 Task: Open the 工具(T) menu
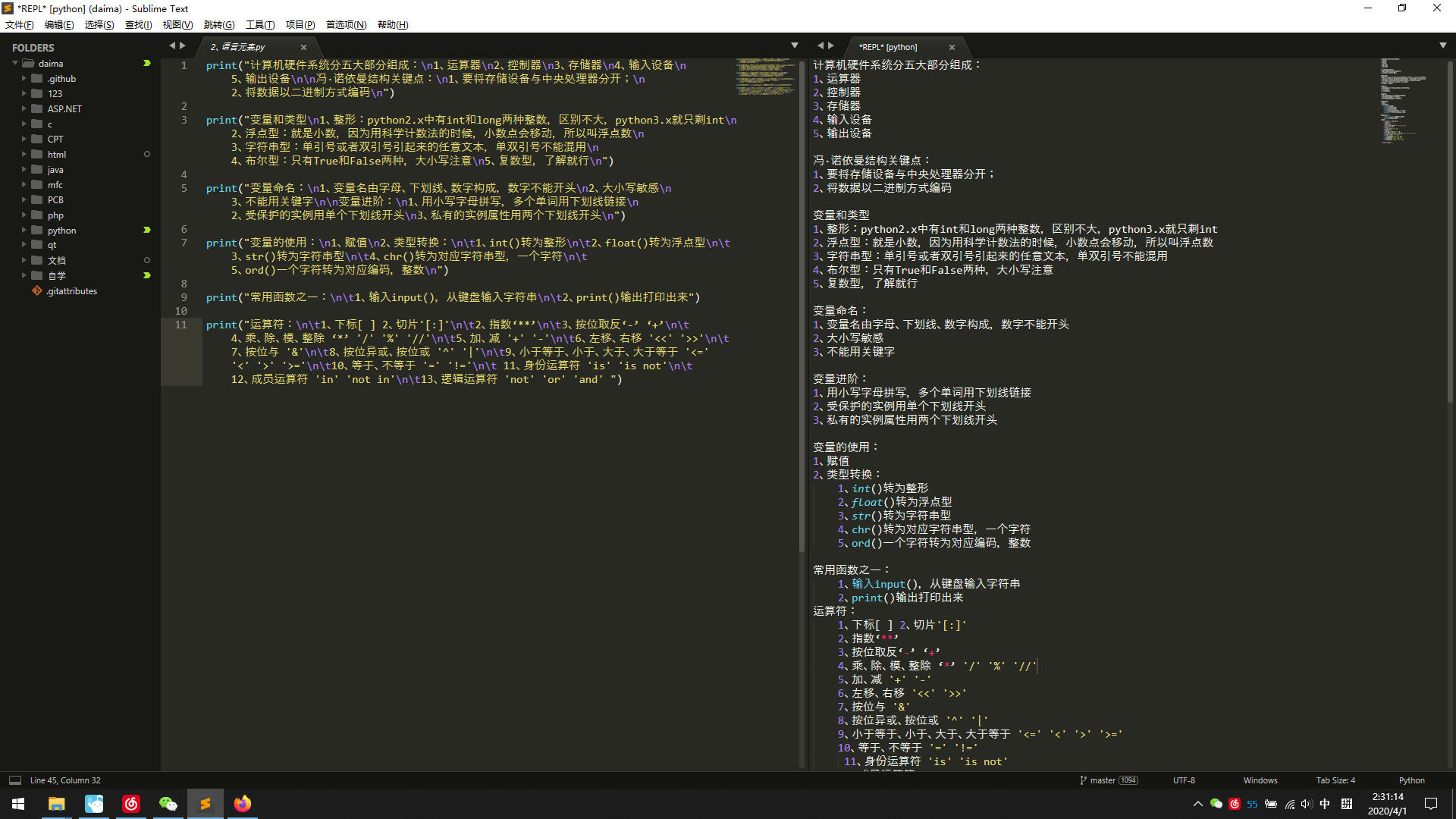pos(260,25)
